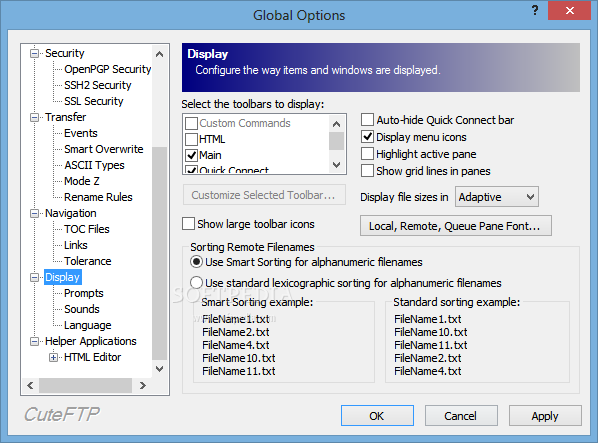Click the OK button
The width and height of the screenshot is (598, 443).
pos(377,416)
